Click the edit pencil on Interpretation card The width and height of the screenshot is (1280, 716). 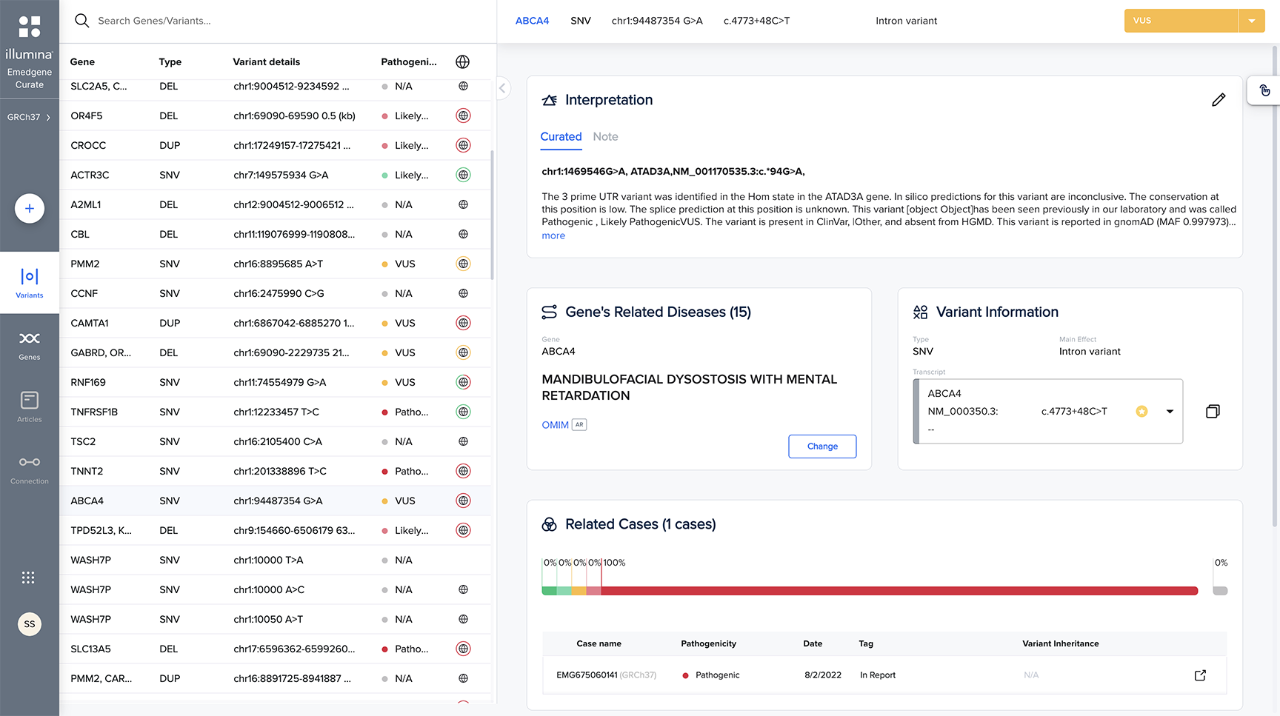click(x=1219, y=100)
